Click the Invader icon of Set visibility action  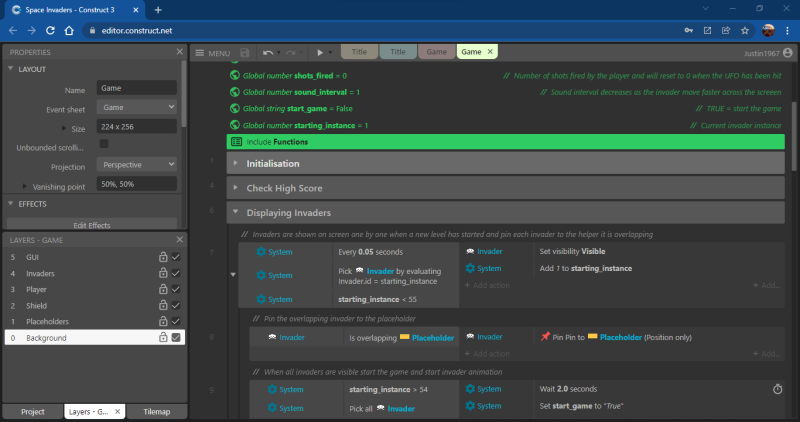pos(470,251)
